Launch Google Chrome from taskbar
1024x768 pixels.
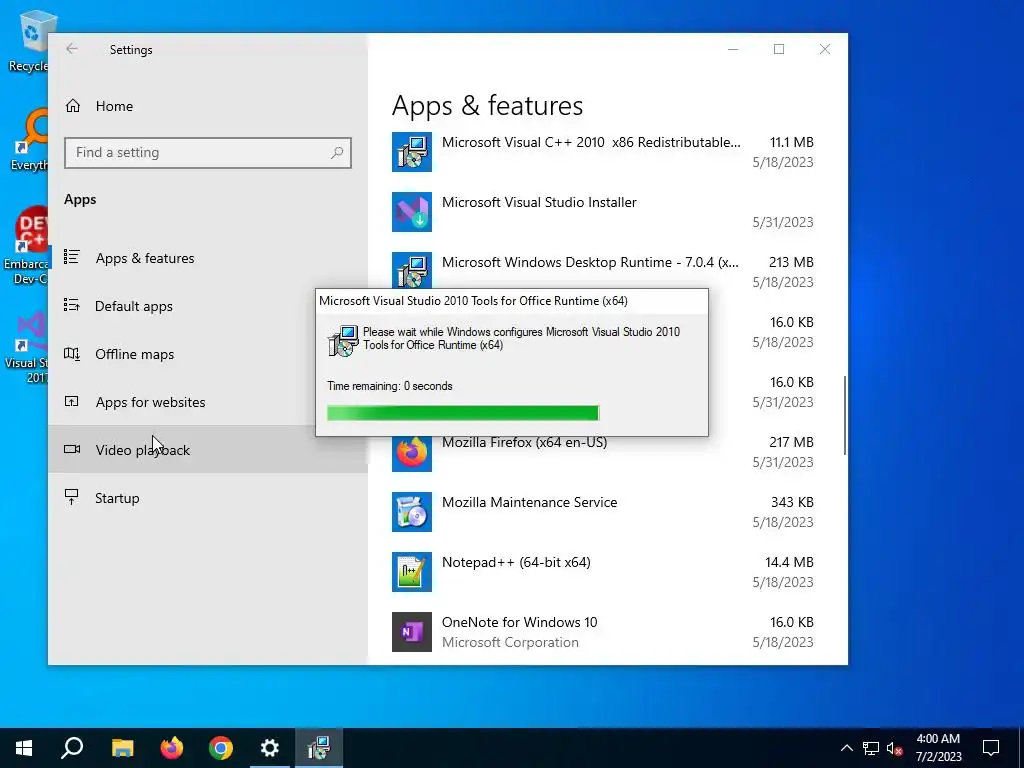221,748
